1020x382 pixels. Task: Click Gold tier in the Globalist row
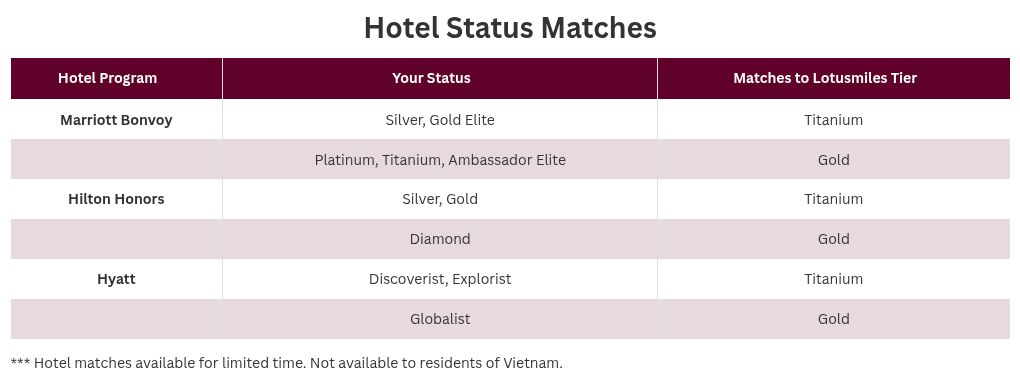click(833, 319)
